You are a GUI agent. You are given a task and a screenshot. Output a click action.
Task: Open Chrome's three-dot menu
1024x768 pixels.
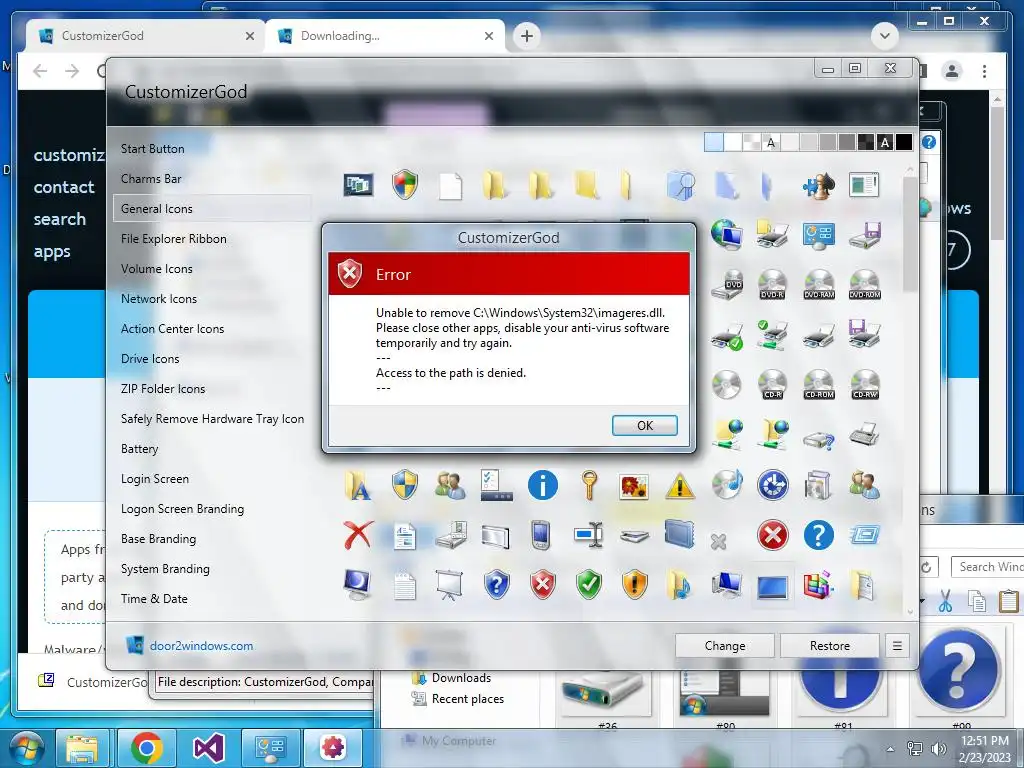(984, 71)
